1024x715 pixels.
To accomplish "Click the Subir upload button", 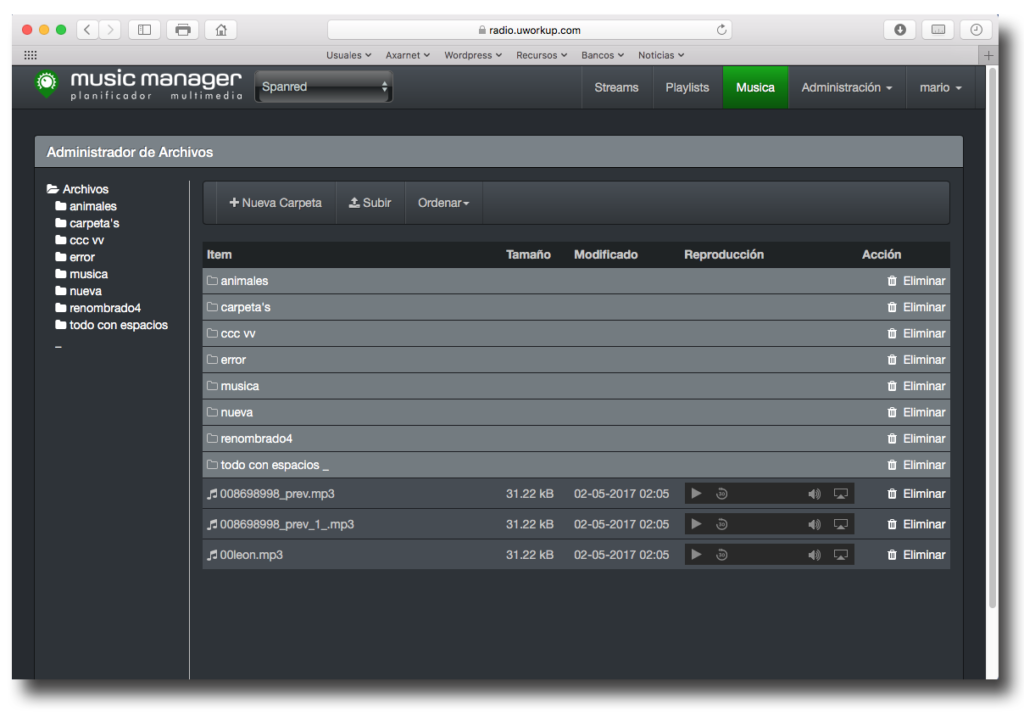I will [x=370, y=203].
